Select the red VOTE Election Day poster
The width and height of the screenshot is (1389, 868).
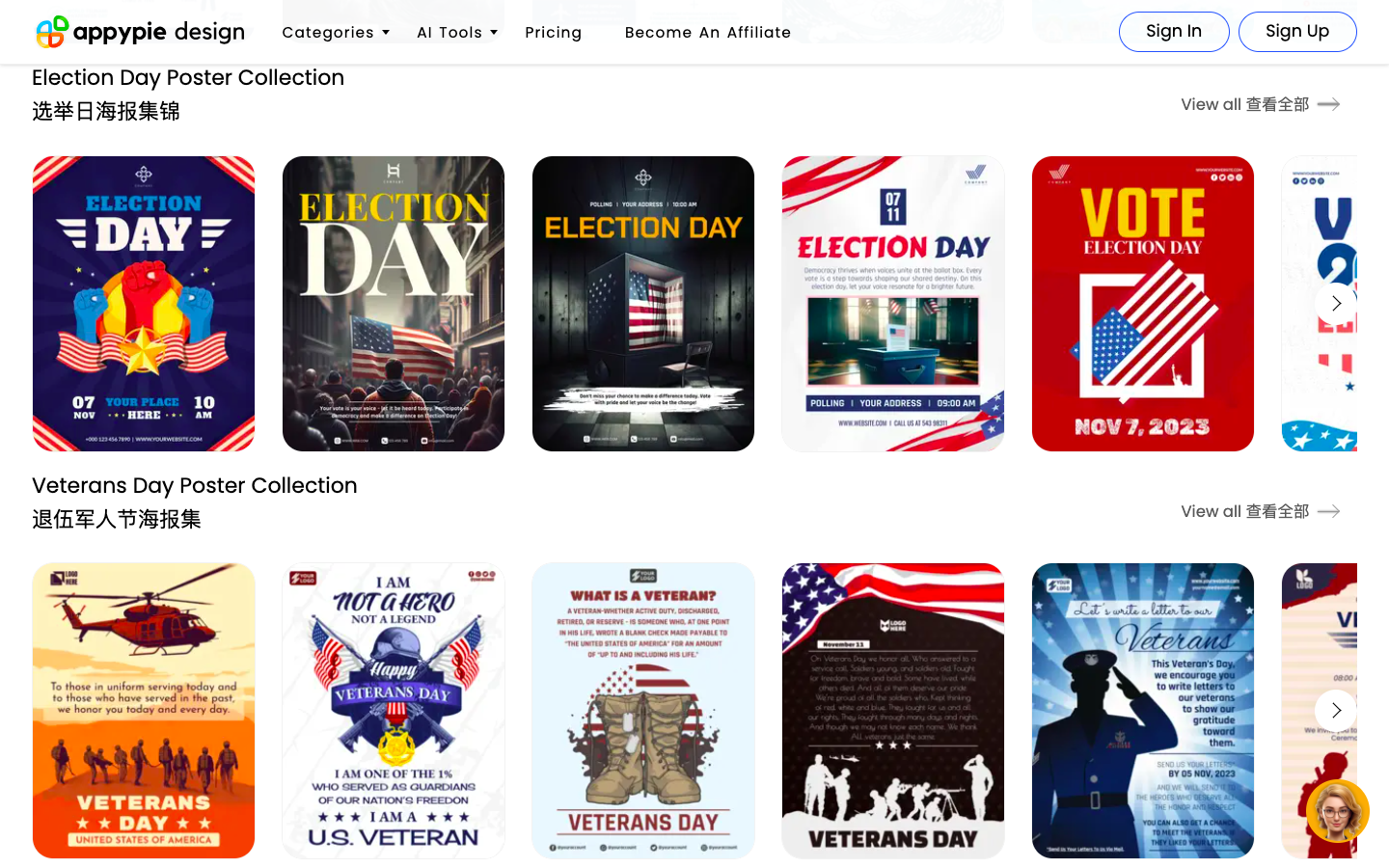1143,304
